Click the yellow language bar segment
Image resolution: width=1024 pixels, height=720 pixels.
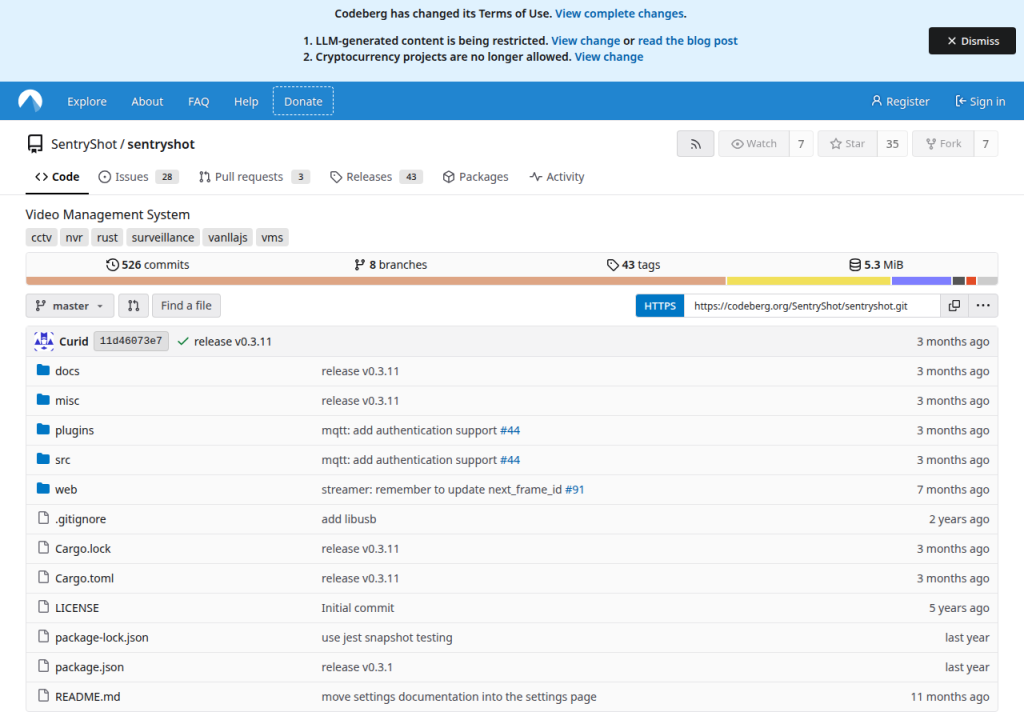(808, 281)
